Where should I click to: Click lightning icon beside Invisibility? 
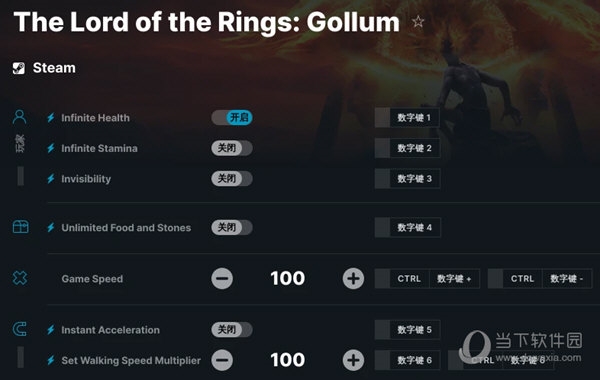point(51,179)
